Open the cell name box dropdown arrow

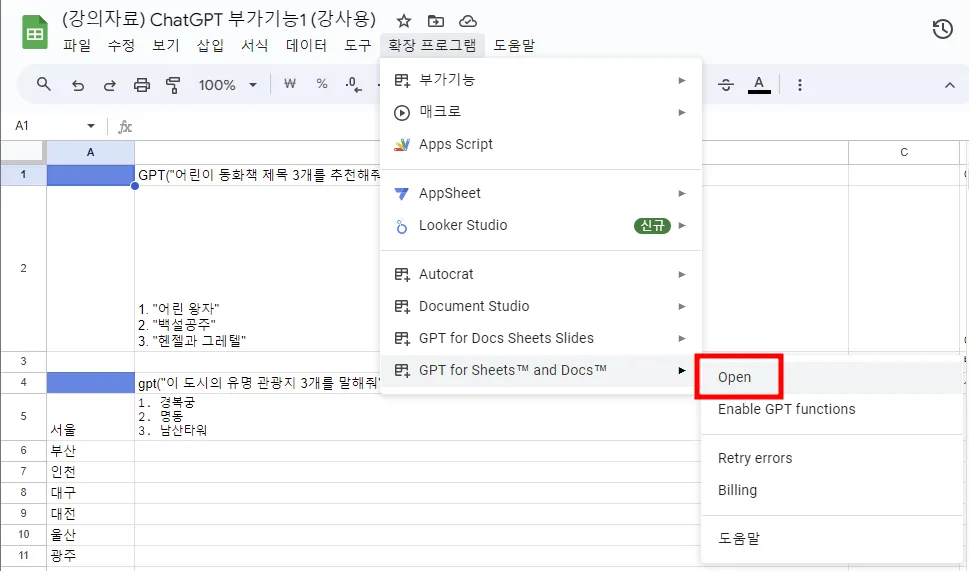pyautogui.click(x=91, y=126)
